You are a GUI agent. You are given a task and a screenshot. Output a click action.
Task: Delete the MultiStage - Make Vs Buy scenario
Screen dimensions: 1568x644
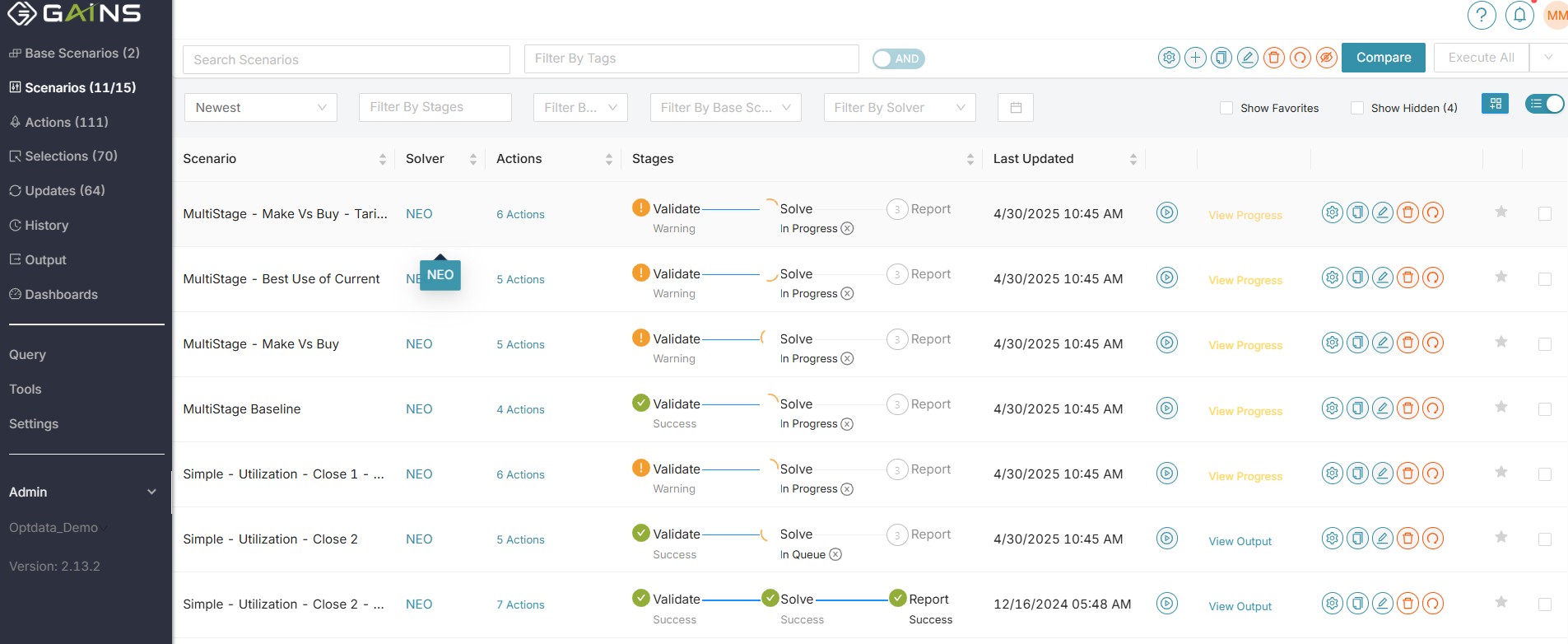coord(1407,343)
